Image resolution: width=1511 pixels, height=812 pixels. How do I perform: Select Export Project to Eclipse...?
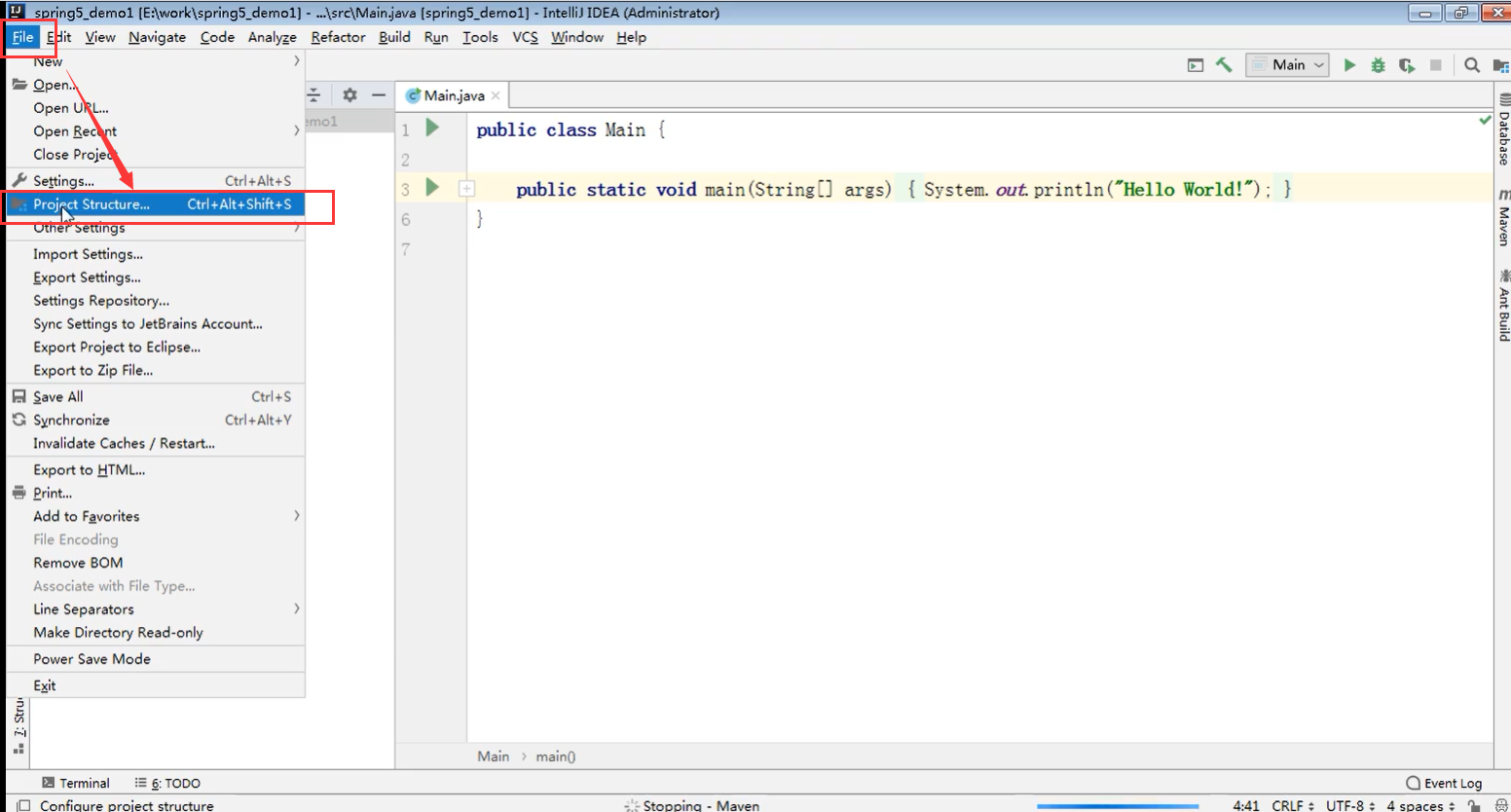point(156,347)
